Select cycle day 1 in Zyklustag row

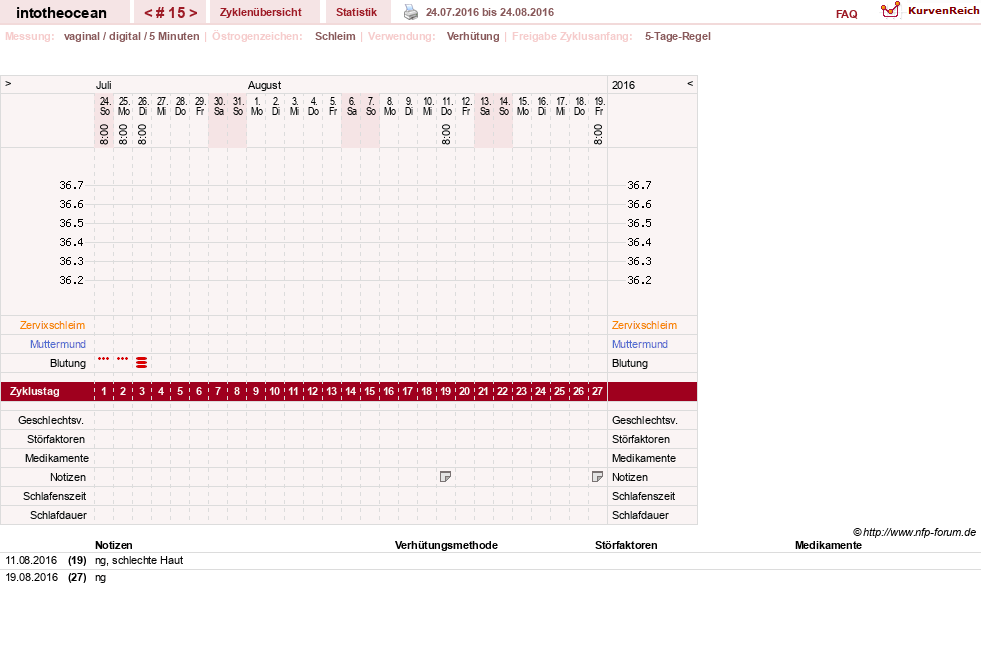tap(104, 391)
